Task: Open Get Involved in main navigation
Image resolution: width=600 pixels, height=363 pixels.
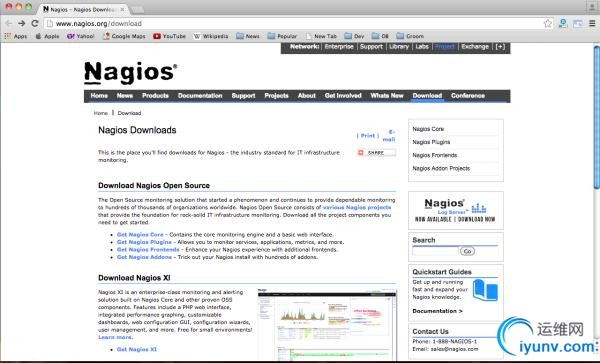Action: click(343, 96)
